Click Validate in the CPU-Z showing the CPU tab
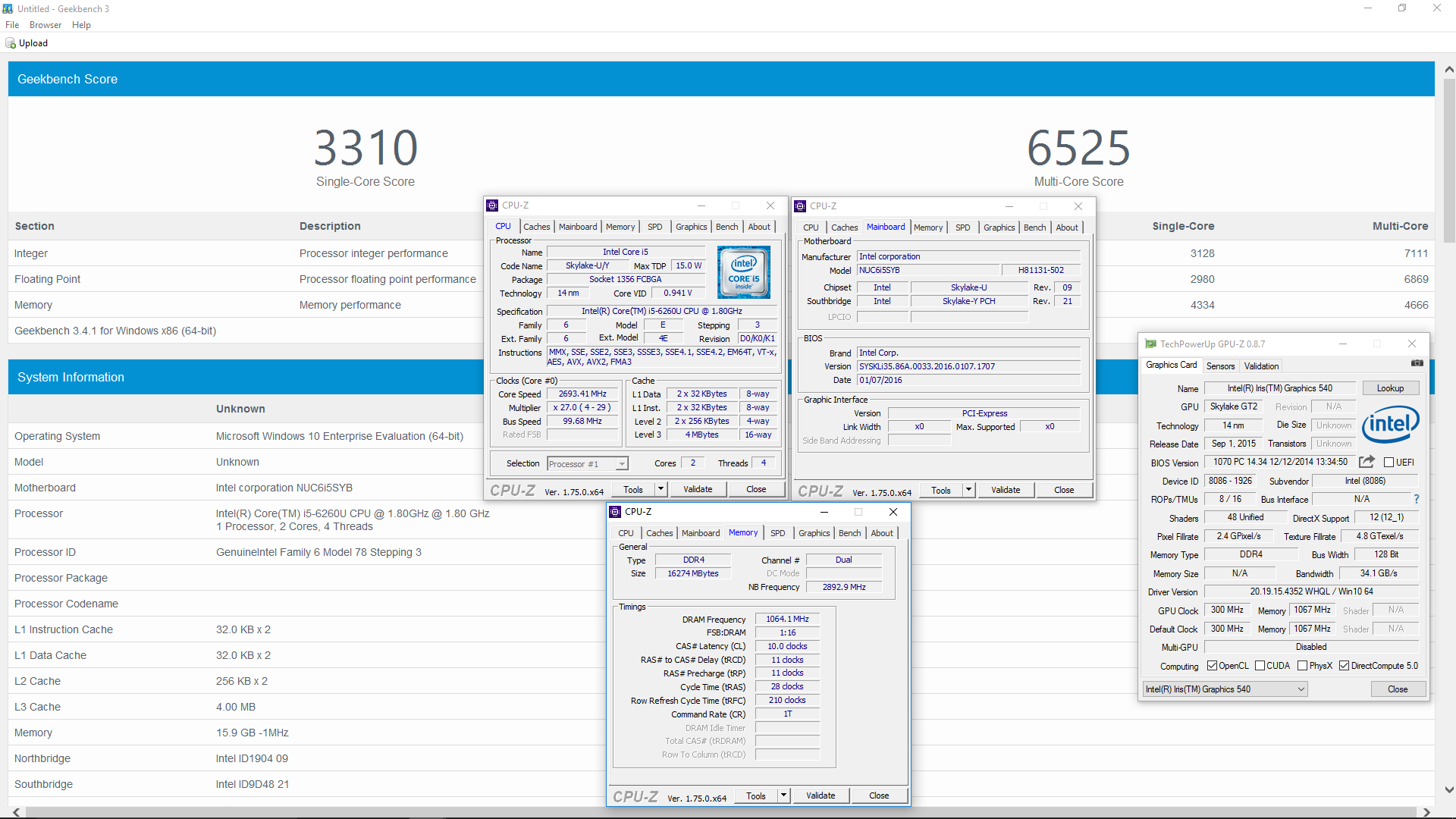The height and width of the screenshot is (819, 1456). coord(697,489)
